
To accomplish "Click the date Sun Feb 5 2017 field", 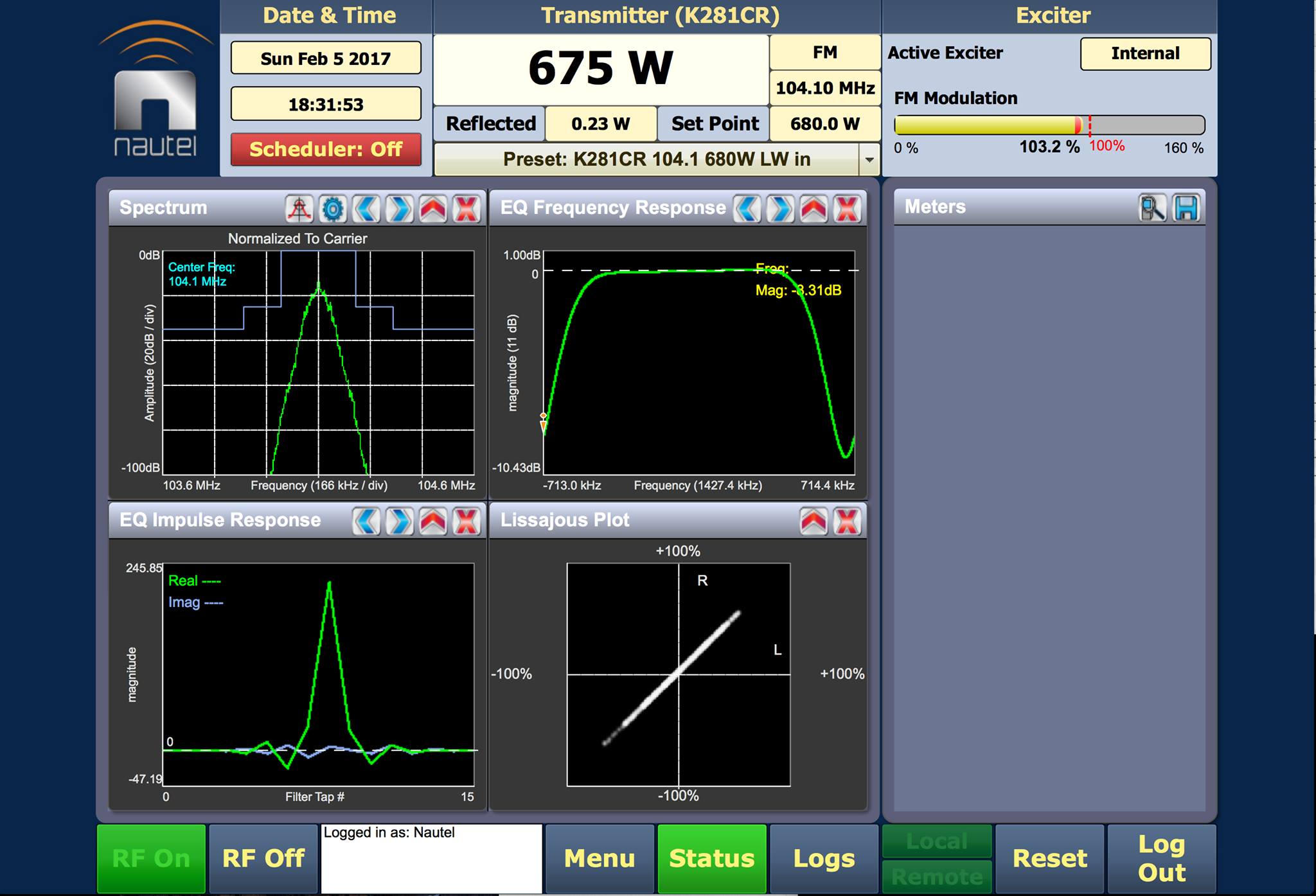I will tap(326, 58).
